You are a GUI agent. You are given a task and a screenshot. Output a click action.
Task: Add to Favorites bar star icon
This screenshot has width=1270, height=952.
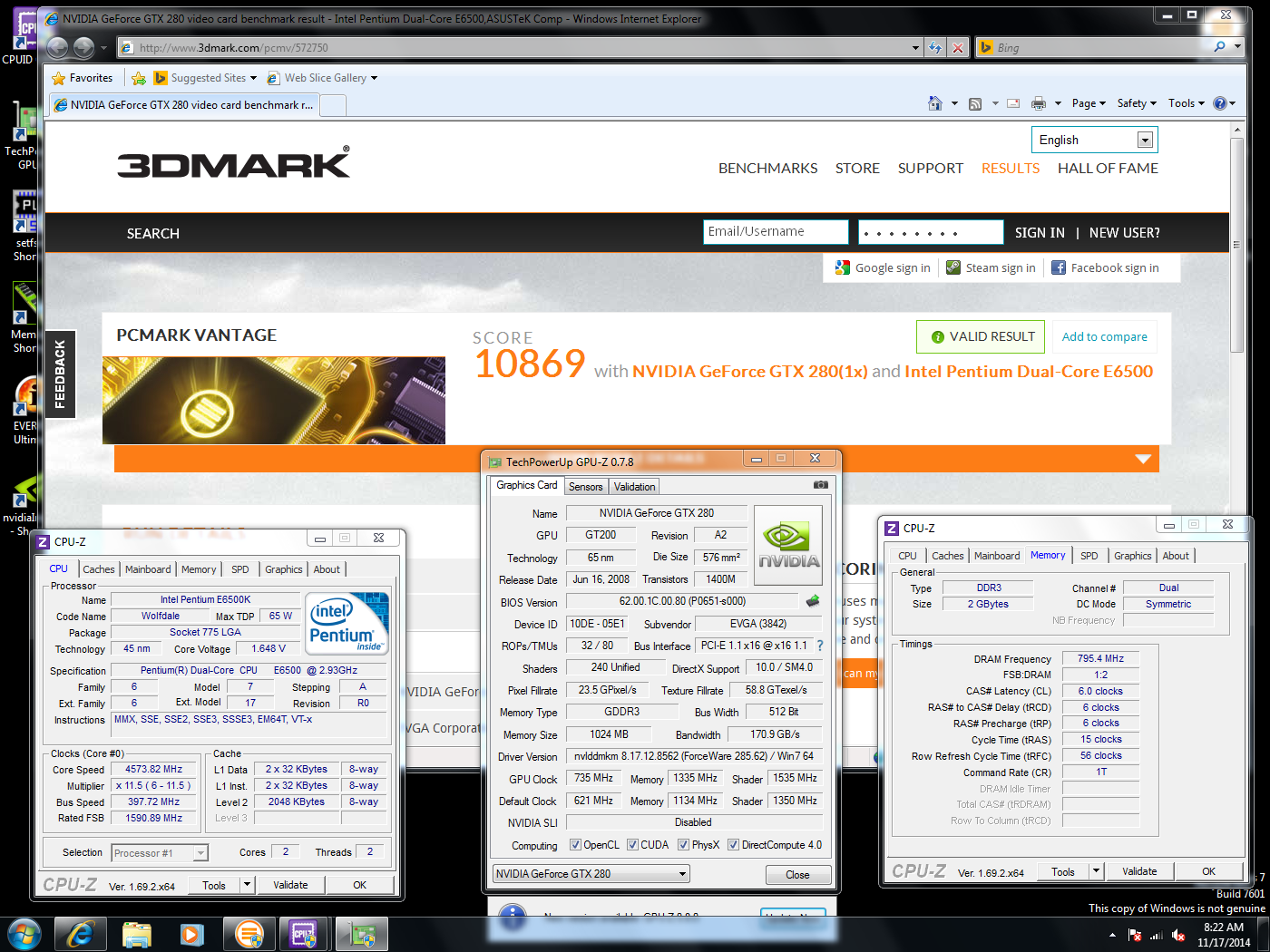[x=139, y=78]
